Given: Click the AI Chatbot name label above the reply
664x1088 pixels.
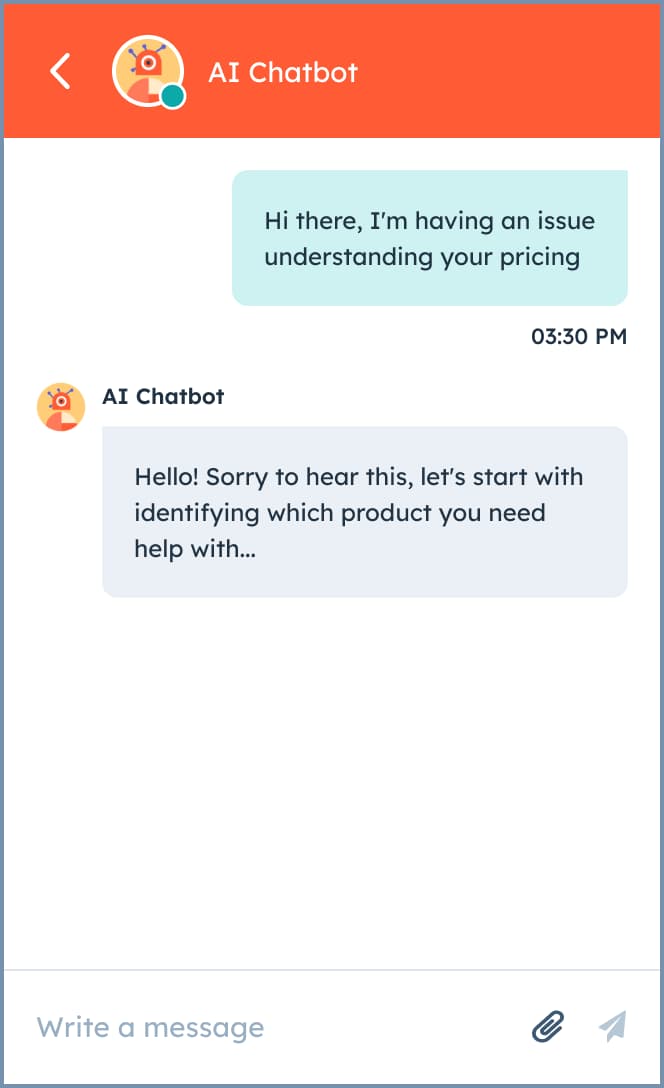Looking at the screenshot, I should point(163,395).
